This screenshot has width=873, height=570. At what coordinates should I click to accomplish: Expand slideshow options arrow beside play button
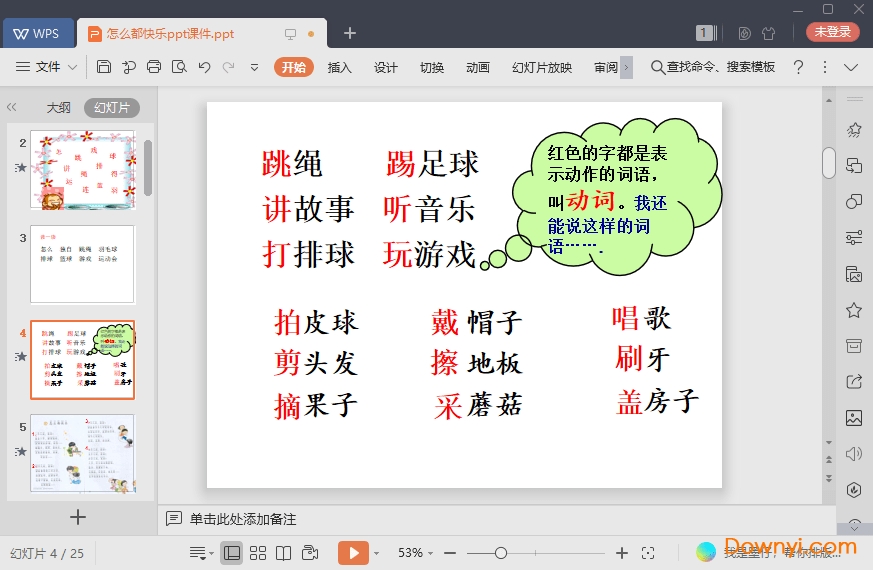pyautogui.click(x=377, y=553)
